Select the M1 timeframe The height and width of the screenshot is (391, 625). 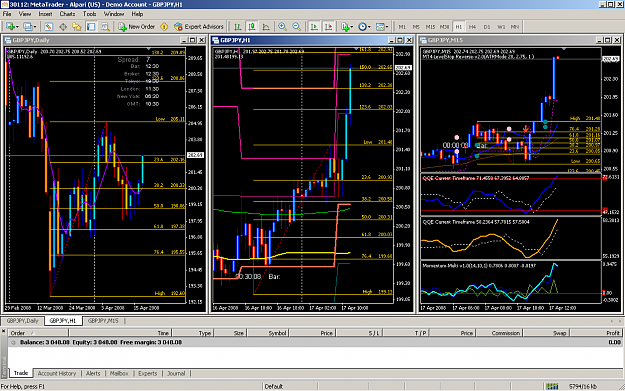[x=402, y=27]
